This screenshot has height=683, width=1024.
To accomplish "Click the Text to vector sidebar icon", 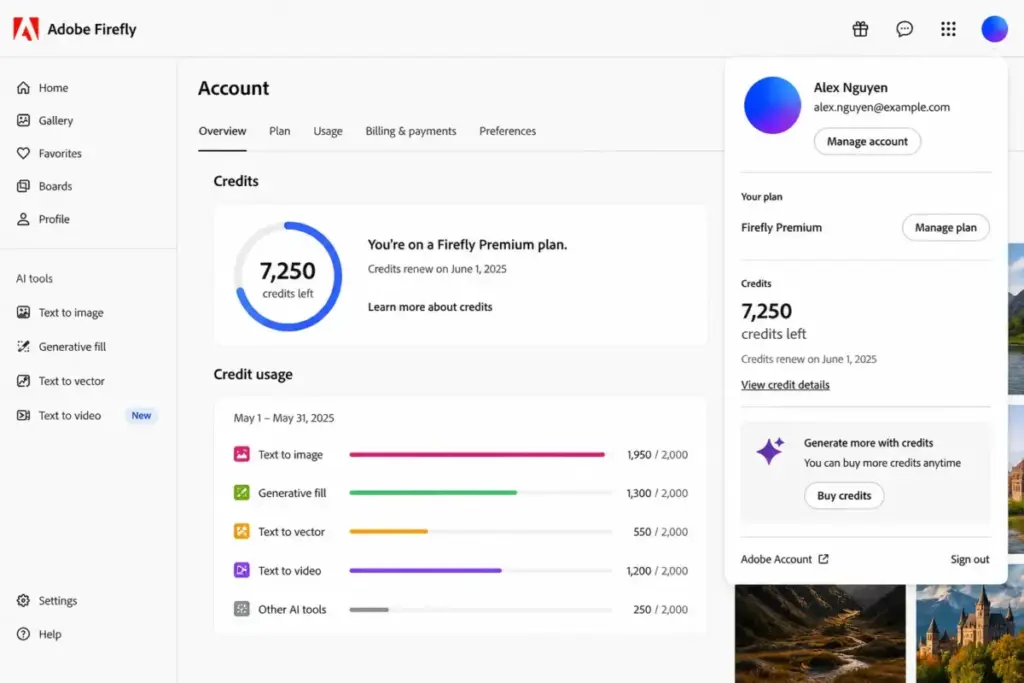I will [24, 381].
